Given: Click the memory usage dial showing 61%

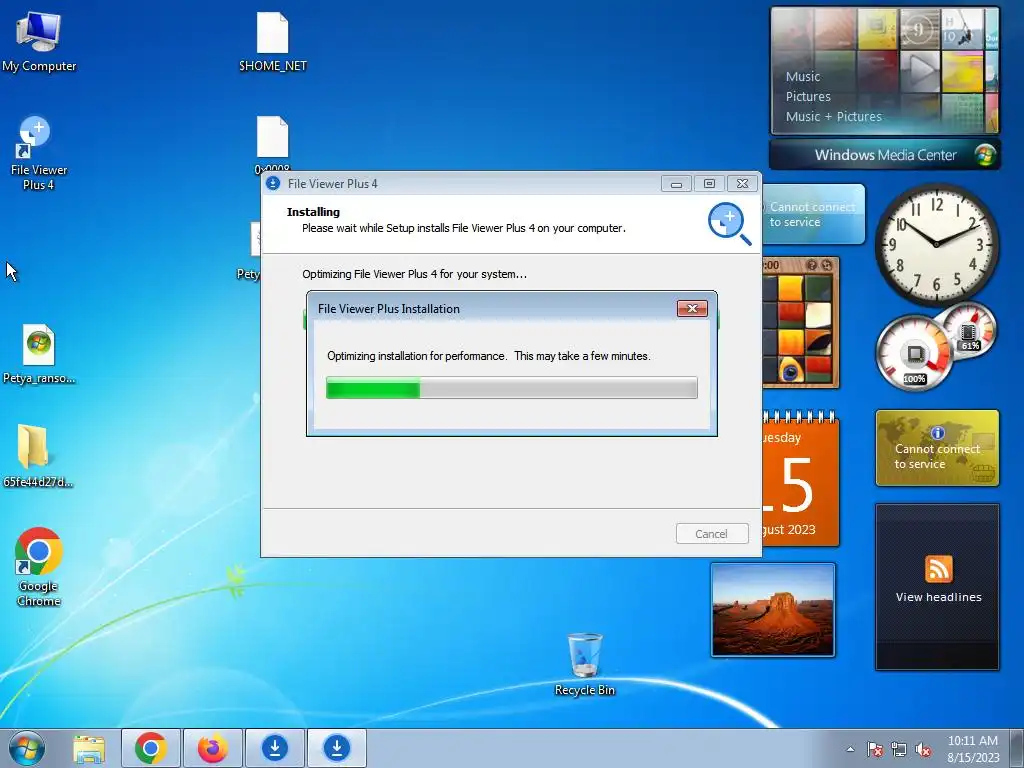Looking at the screenshot, I should [x=969, y=330].
